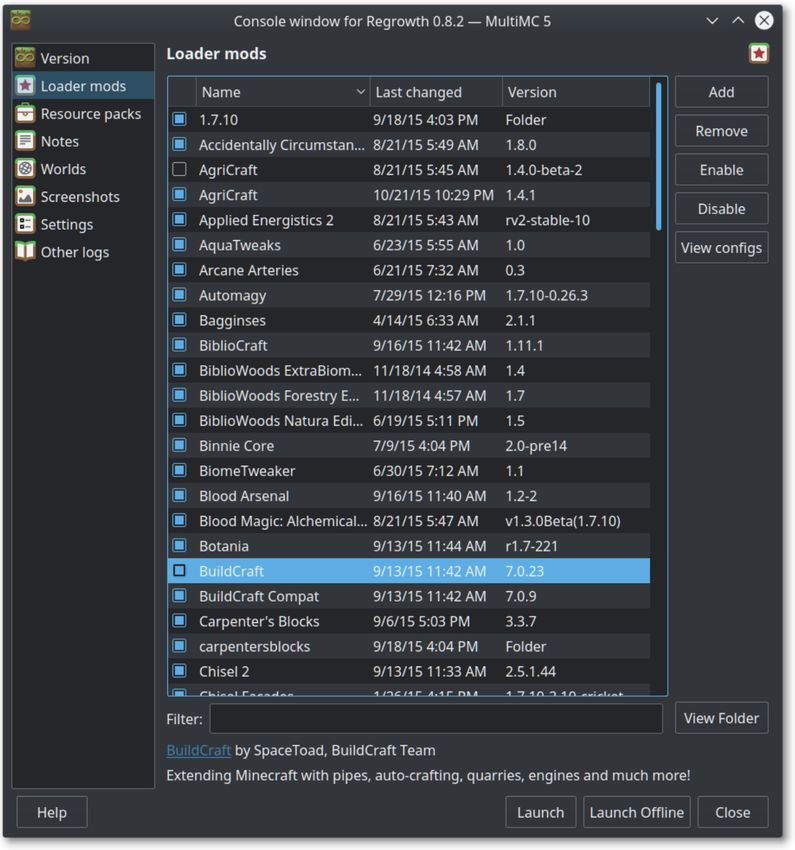
Task: Click the title bar down chevron
Action: point(712,21)
